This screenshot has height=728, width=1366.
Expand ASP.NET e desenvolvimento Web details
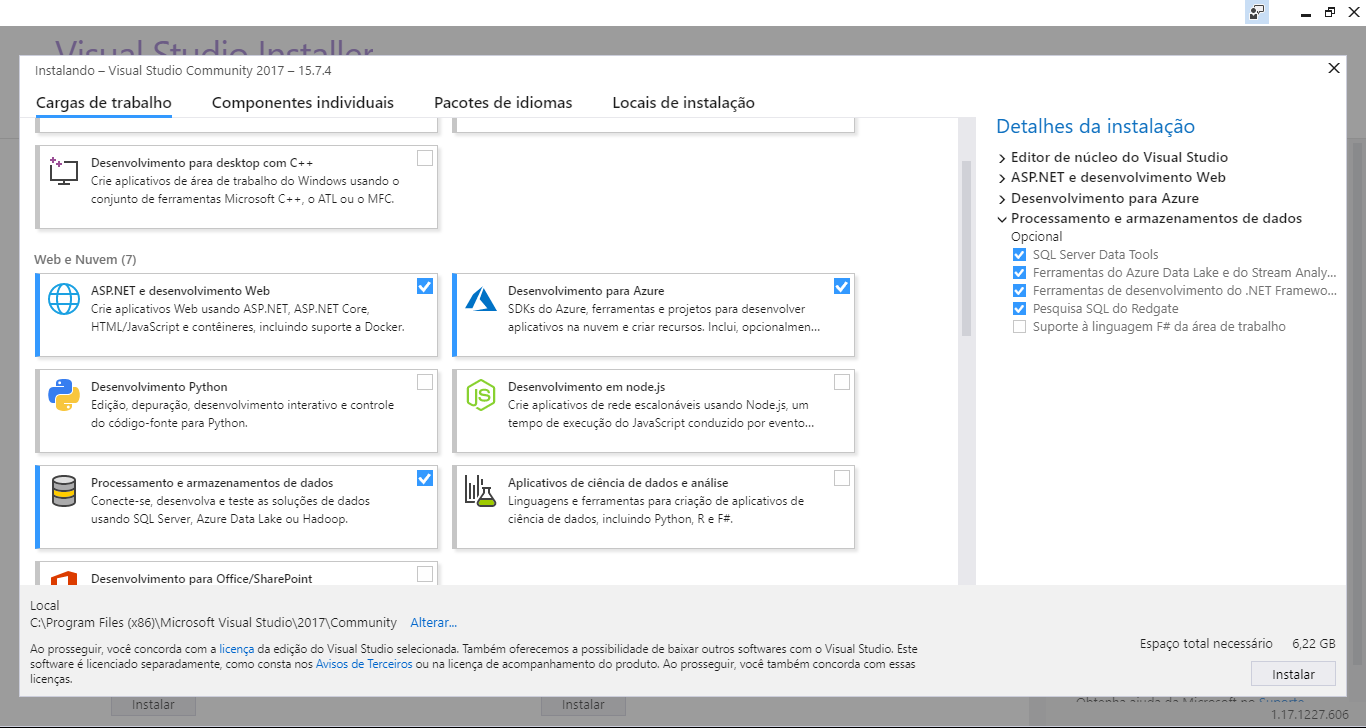pos(1002,178)
